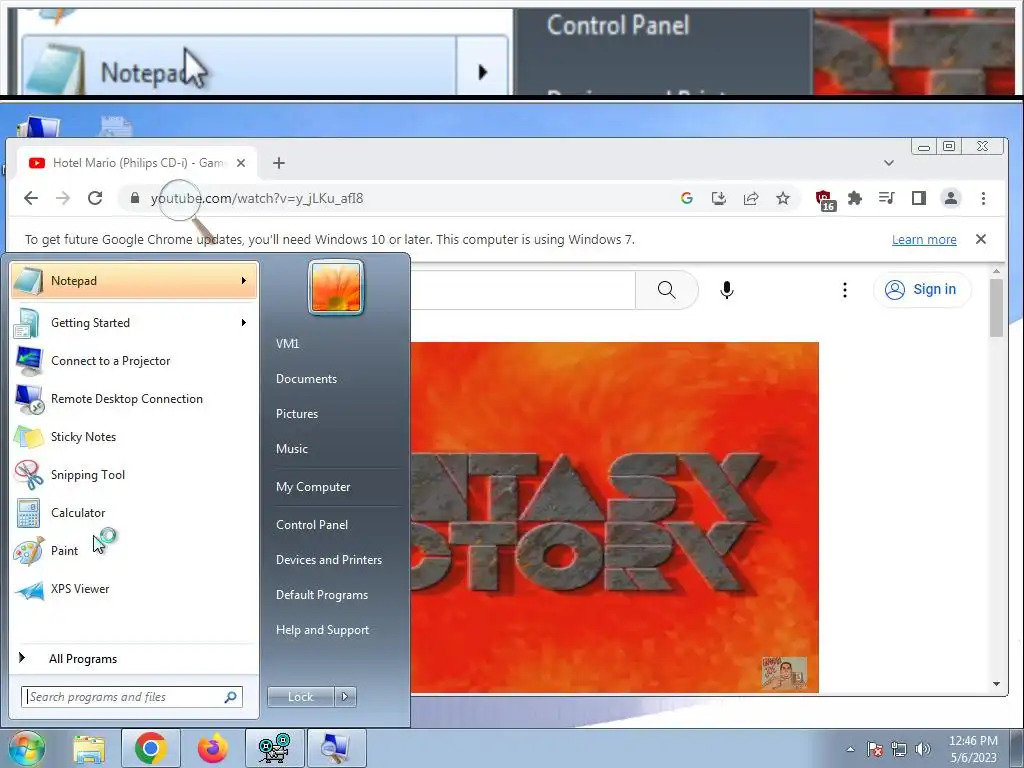
Task: Click the Firefox taskbar icon
Action: click(x=213, y=748)
